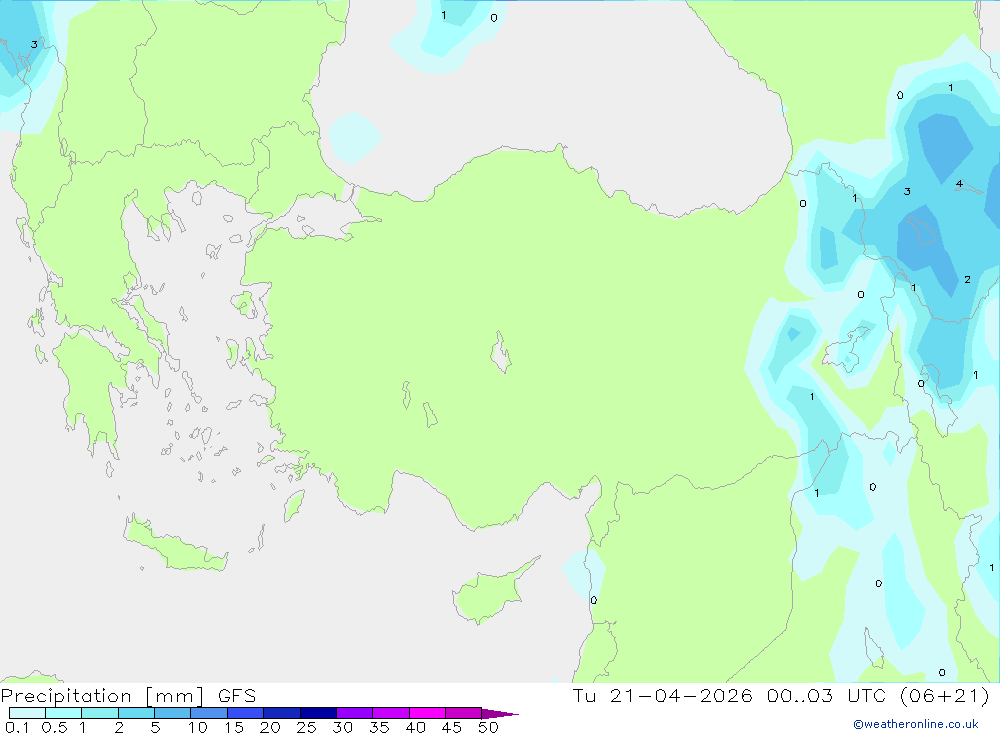
Task: Pick the 25–30 mm legend color swatch
Action: (x=318, y=713)
